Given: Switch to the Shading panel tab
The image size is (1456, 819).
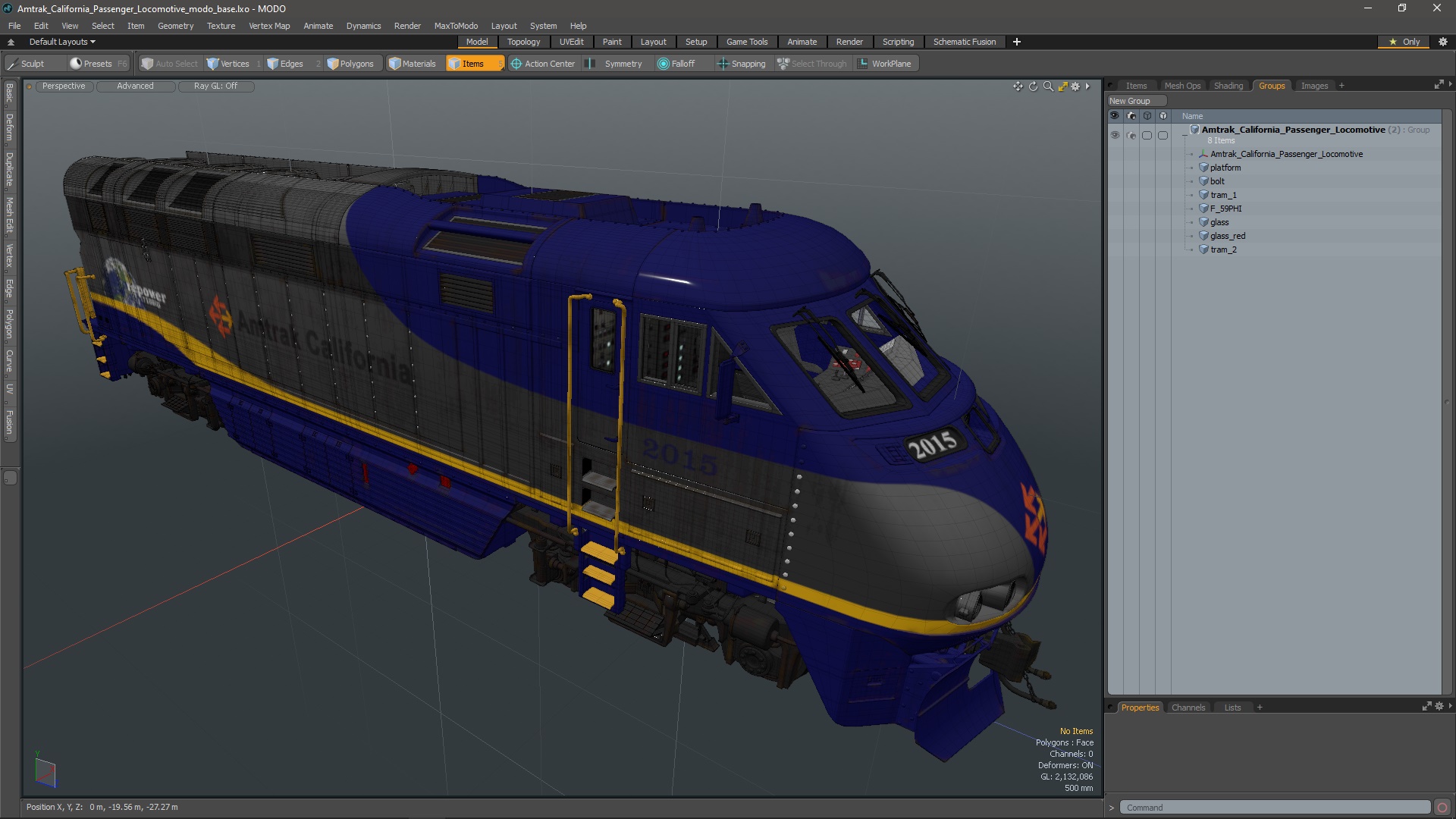Looking at the screenshot, I should 1228,86.
